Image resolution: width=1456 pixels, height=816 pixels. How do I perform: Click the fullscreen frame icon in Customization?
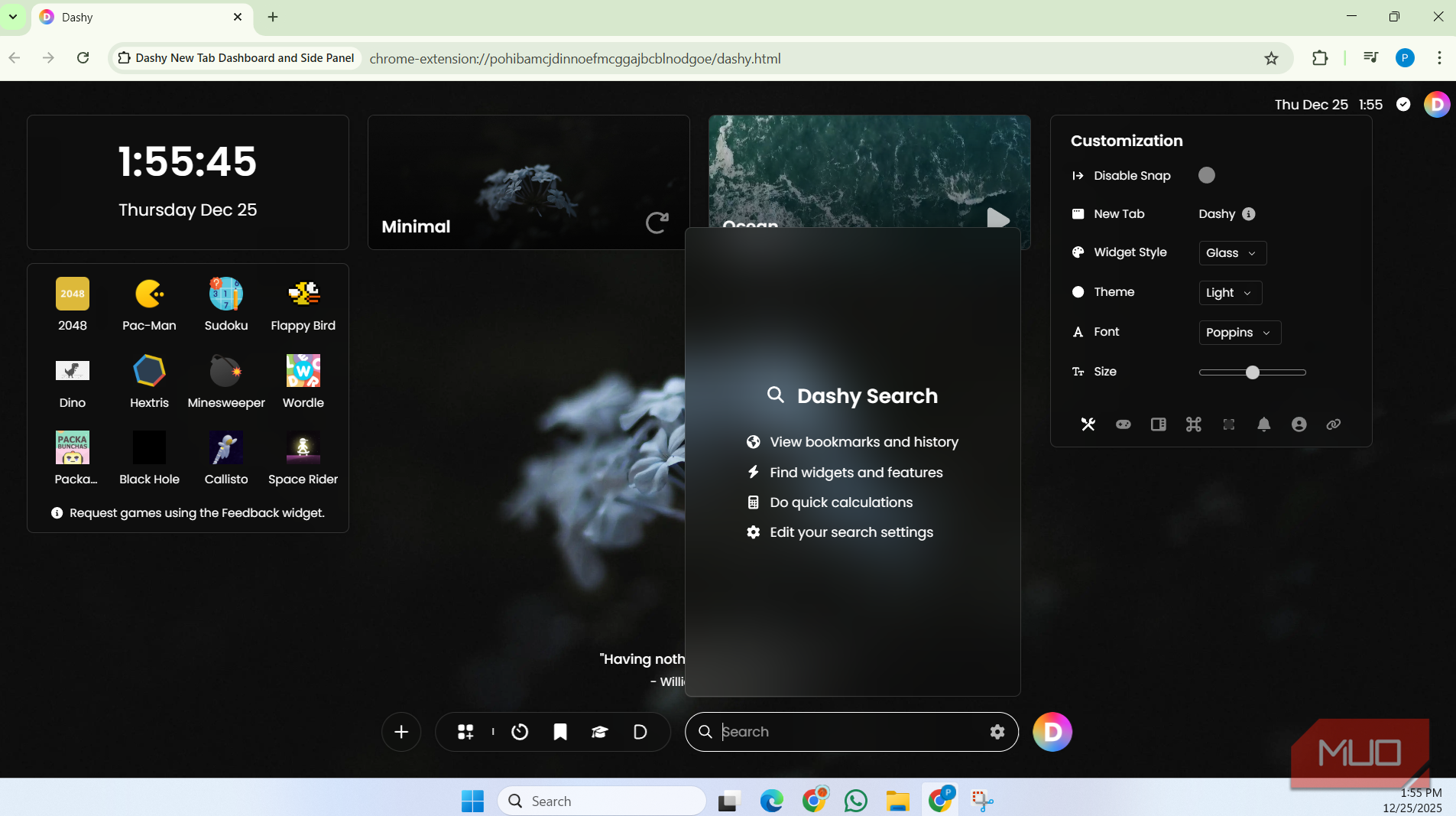1229,424
